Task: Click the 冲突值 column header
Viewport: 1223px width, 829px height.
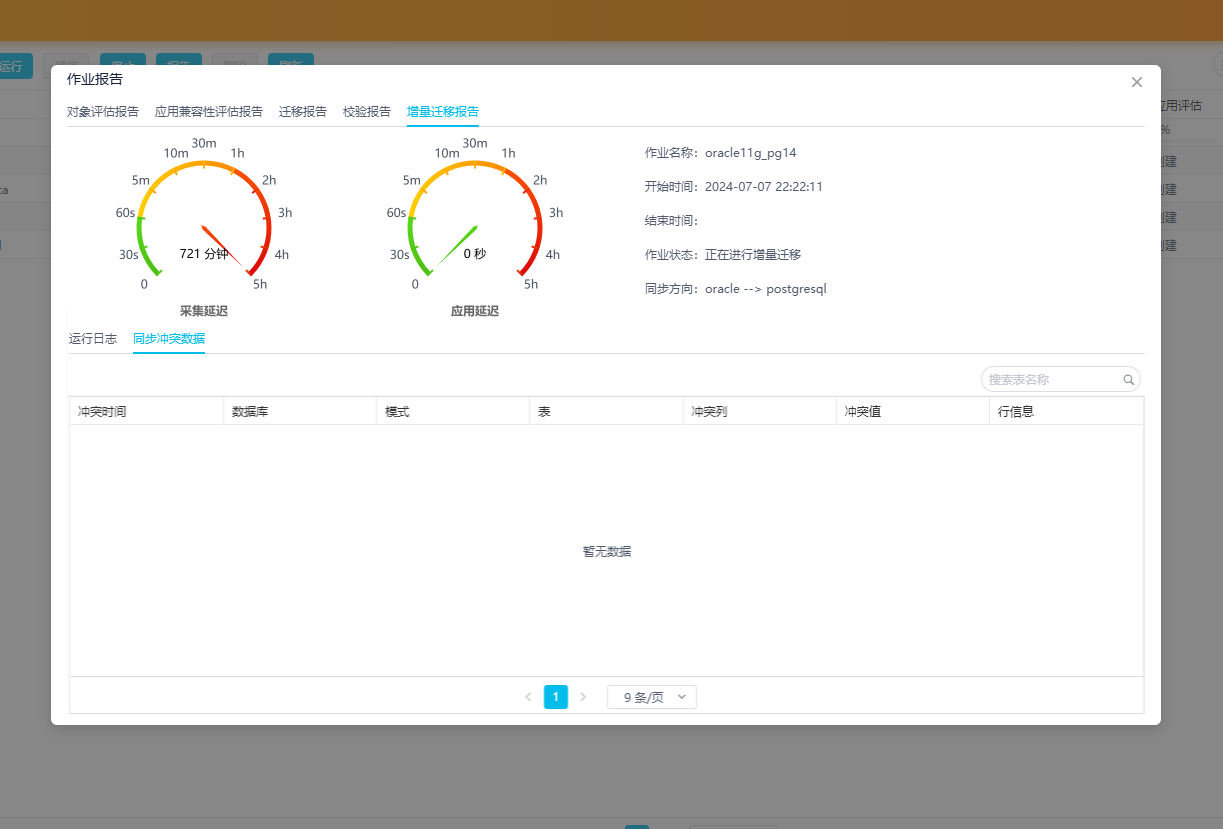Action: pos(912,411)
